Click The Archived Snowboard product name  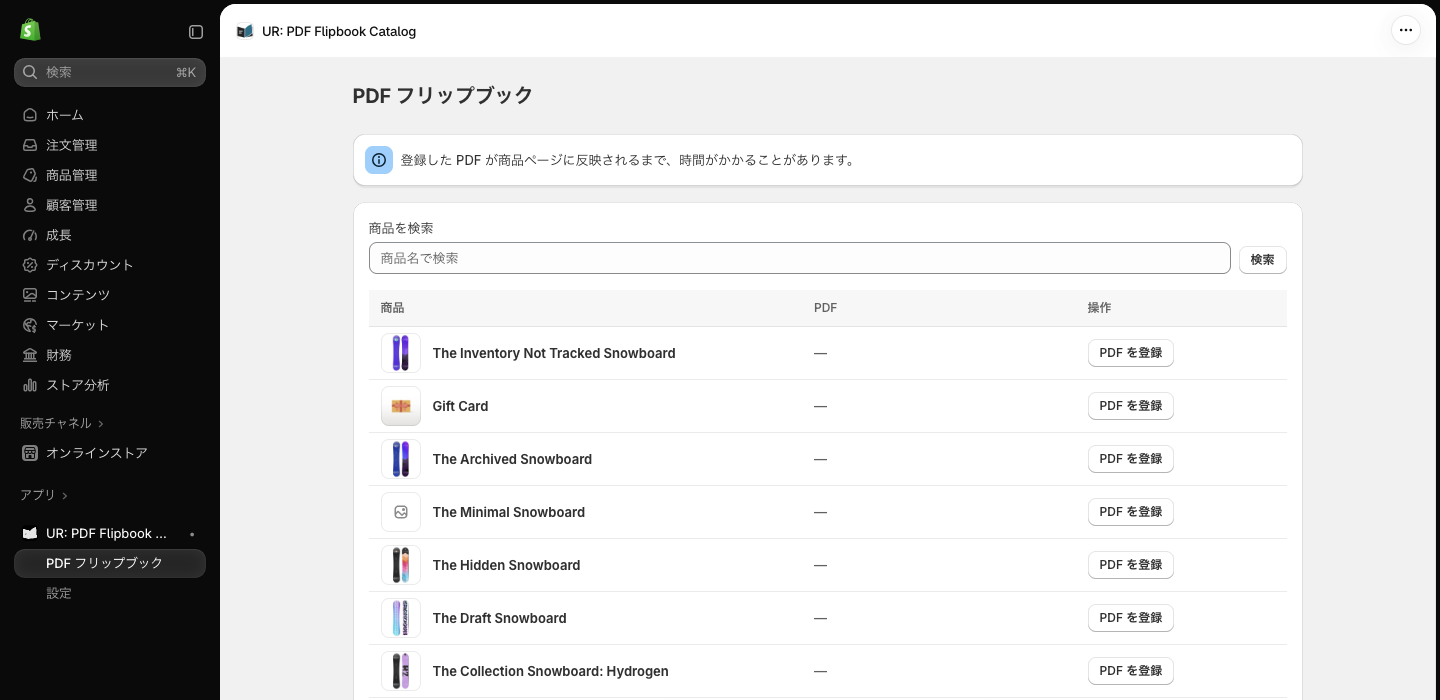pos(512,459)
